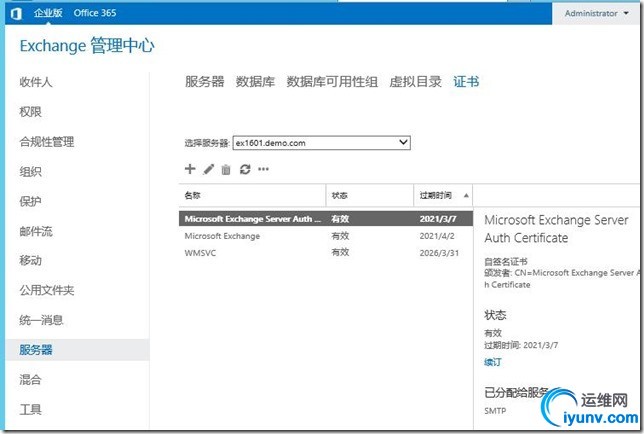Open 工具 in sidebar
The width and height of the screenshot is (644, 434).
tap(30, 409)
